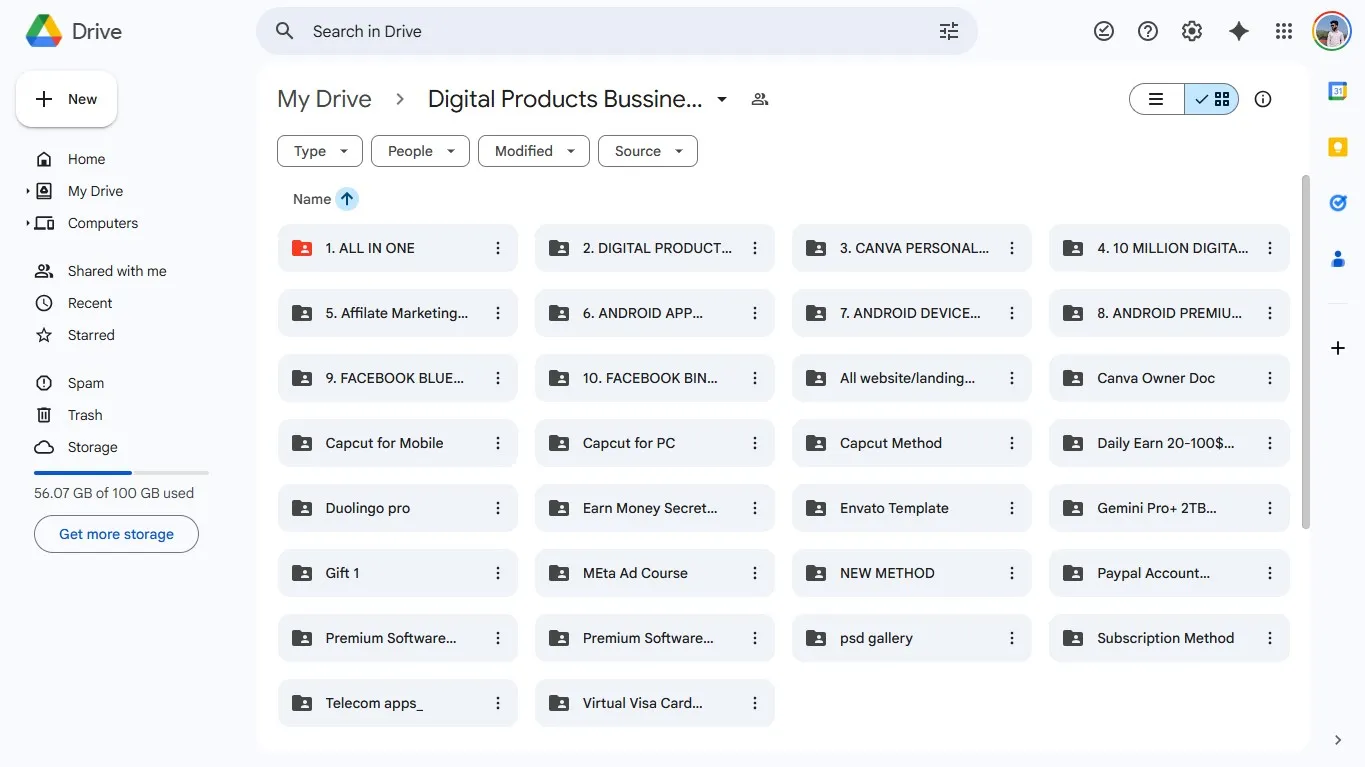Open the folder name dropdown next to Digital Products
The width and height of the screenshot is (1365, 767).
[x=722, y=100]
